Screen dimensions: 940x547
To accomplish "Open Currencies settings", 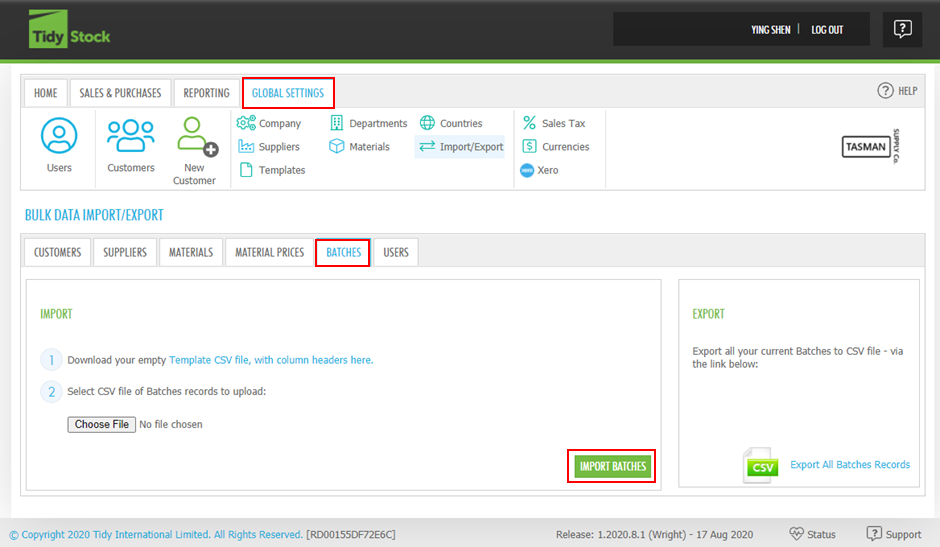I will pos(556,147).
